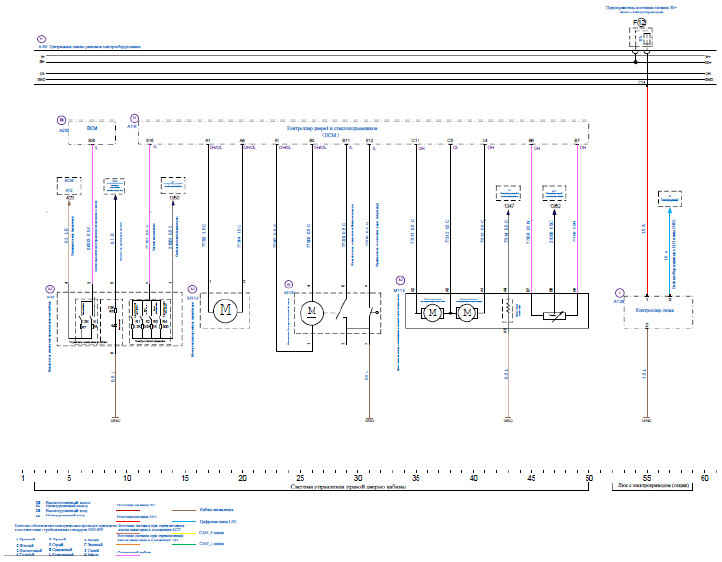The height and width of the screenshot is (562, 722).
Task: Select the sunroof controller box
Action: tap(658, 312)
